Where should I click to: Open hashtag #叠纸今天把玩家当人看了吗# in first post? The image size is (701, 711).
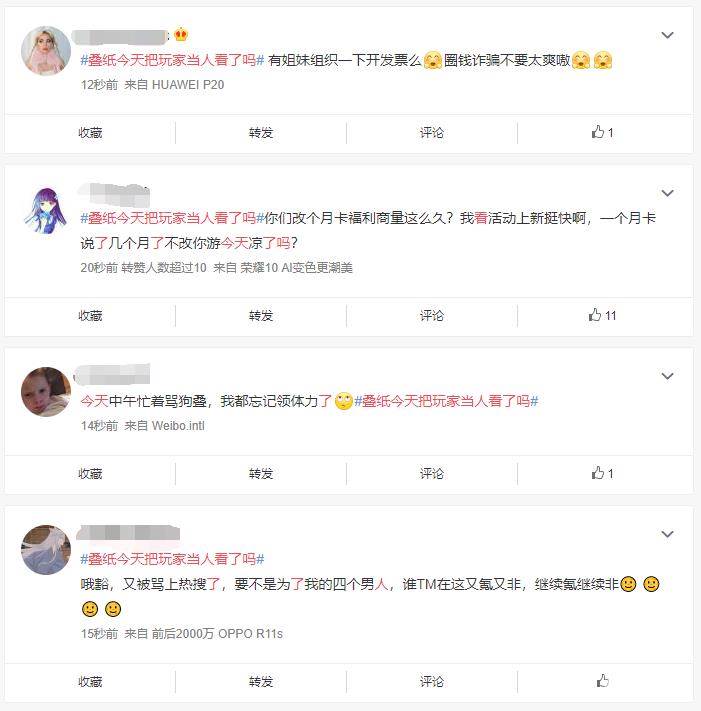[172, 60]
